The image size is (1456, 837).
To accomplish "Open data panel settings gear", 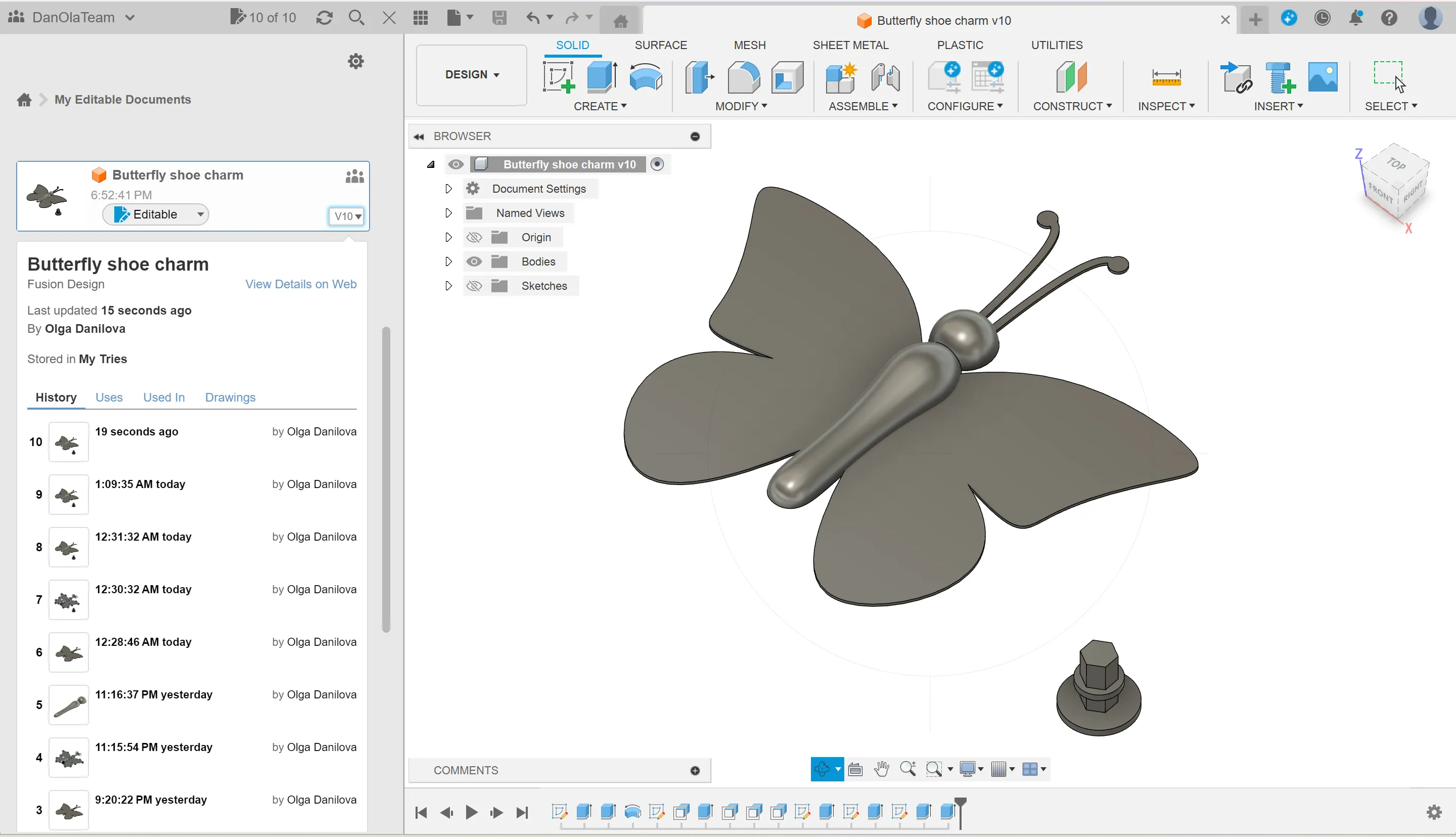I will pos(356,61).
